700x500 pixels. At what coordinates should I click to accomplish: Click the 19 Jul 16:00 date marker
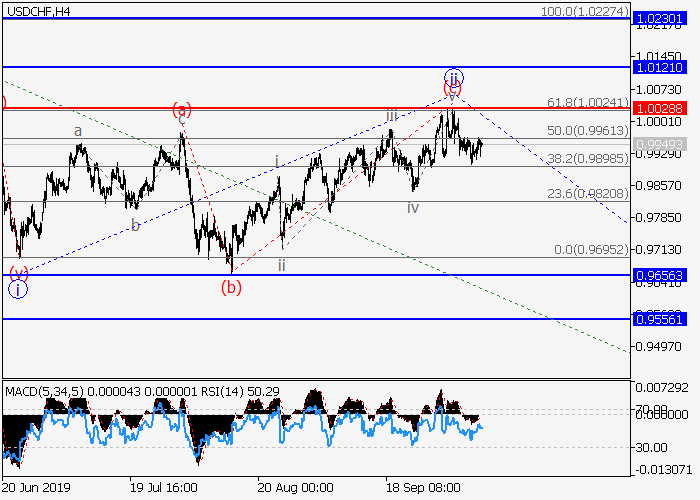pos(163,489)
